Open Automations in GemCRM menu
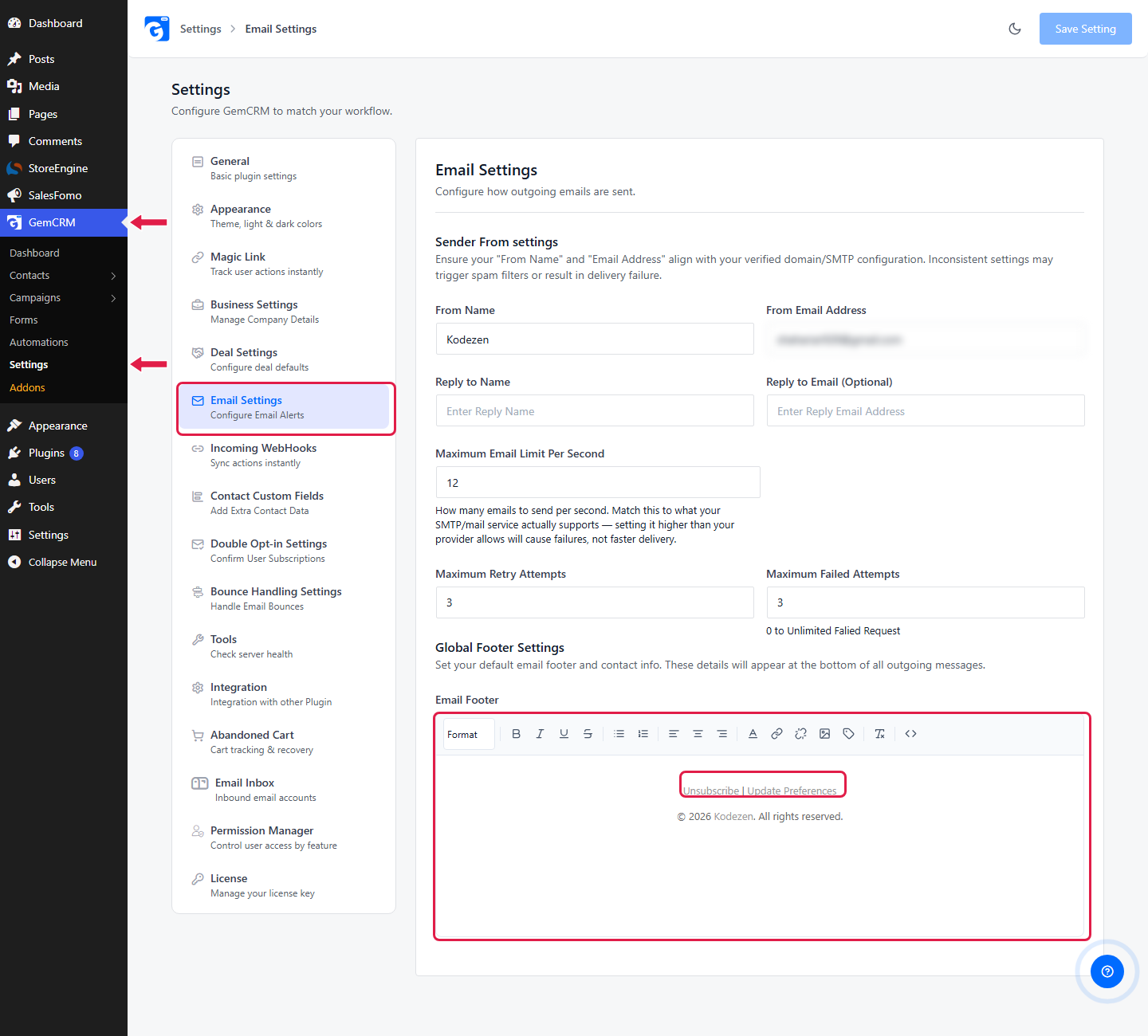 pos(39,343)
